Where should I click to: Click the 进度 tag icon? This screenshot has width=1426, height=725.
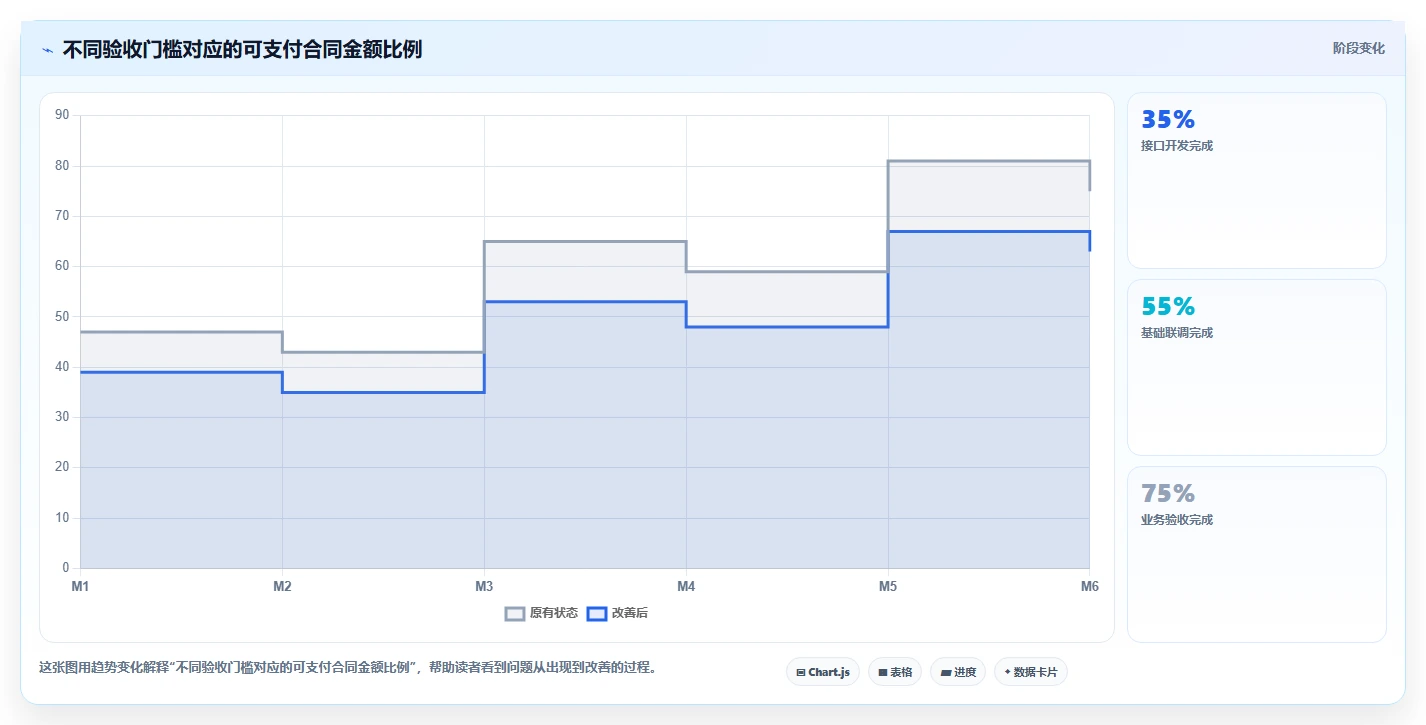tap(945, 673)
